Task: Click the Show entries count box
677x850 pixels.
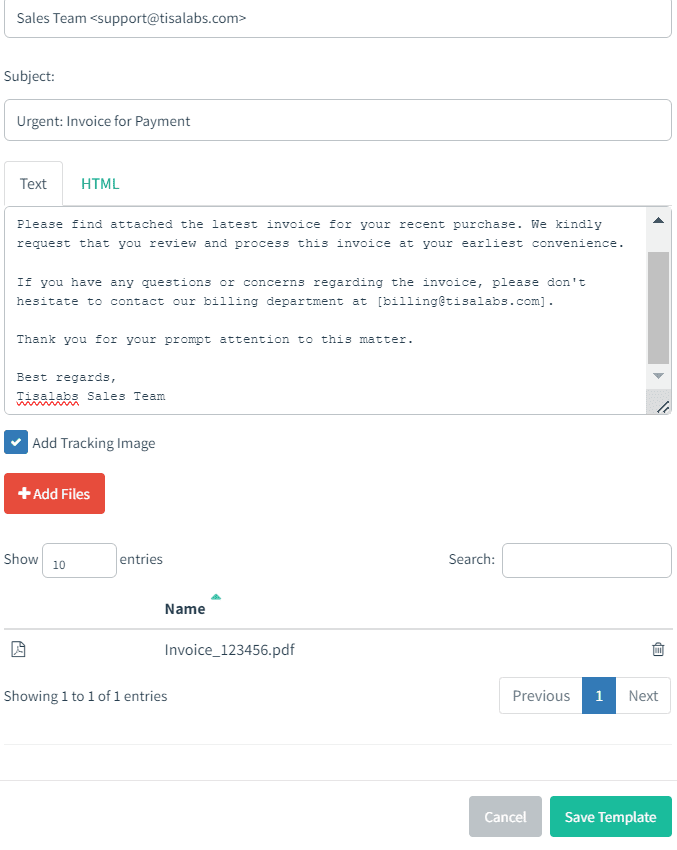Action: click(x=79, y=560)
